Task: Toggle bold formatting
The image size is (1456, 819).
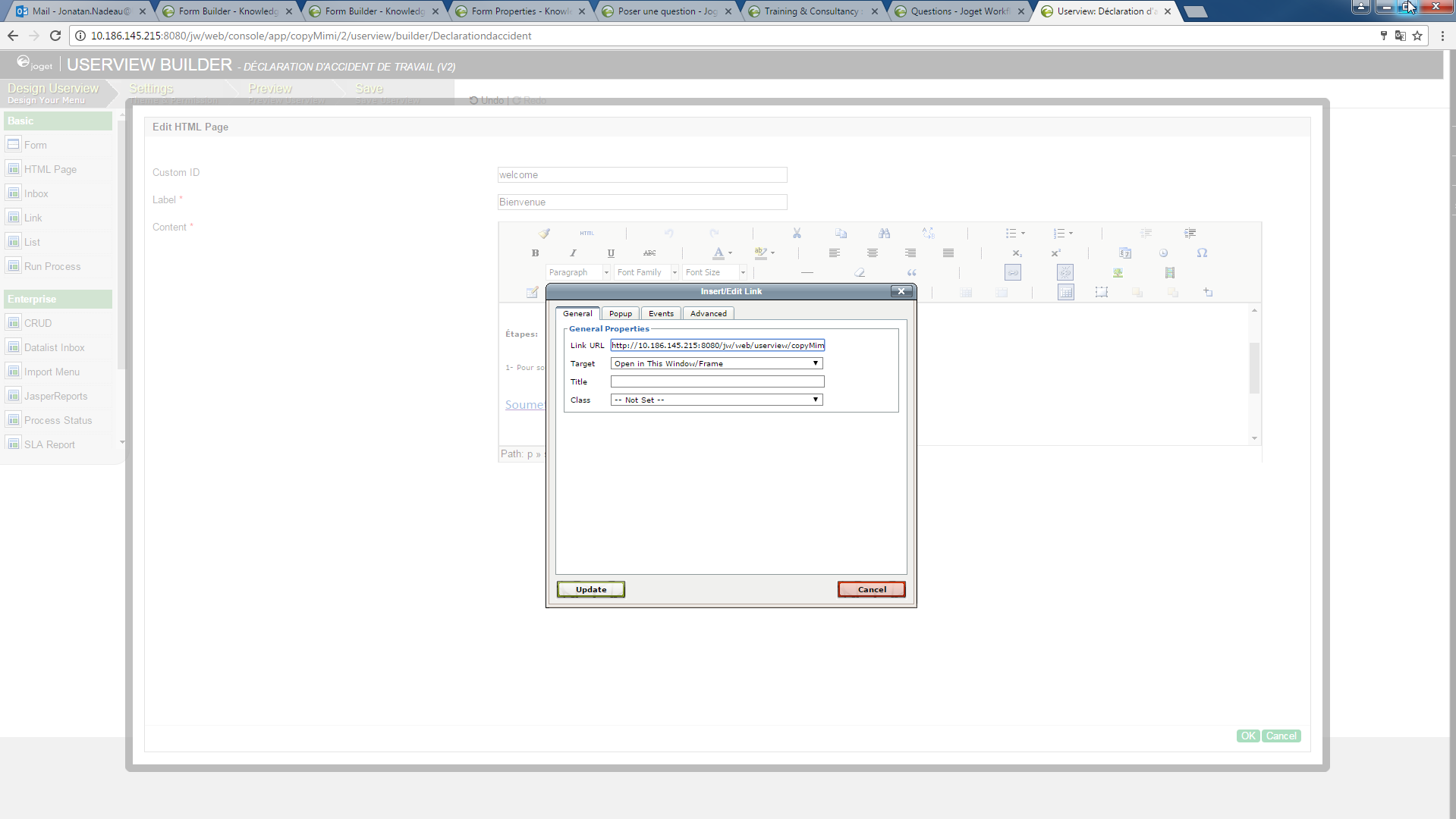Action: 536,253
